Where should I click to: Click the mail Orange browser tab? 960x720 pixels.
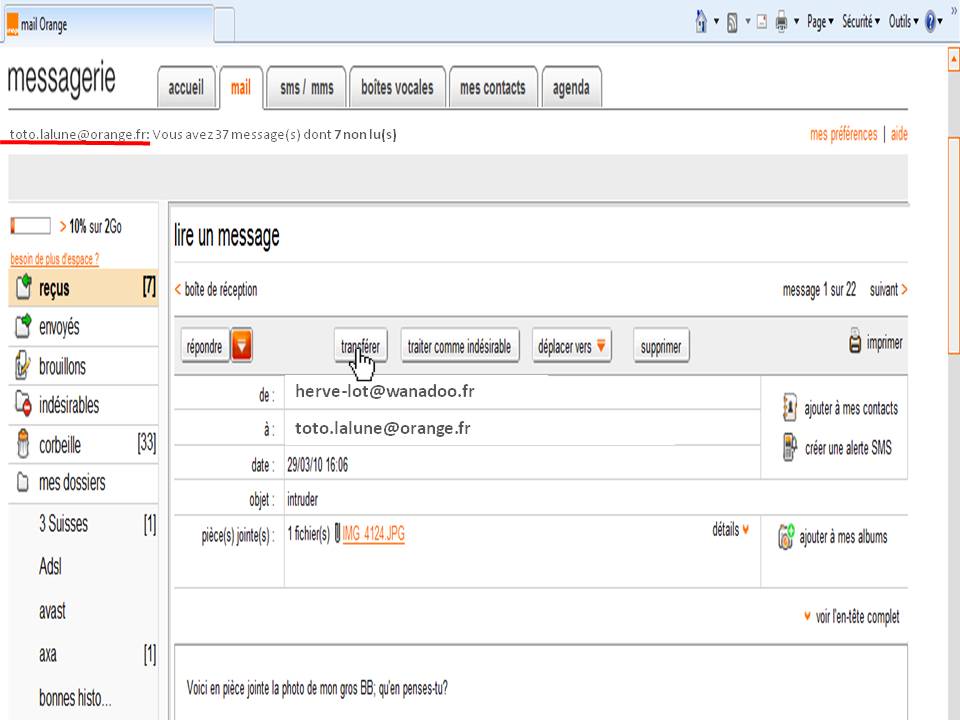(108, 24)
